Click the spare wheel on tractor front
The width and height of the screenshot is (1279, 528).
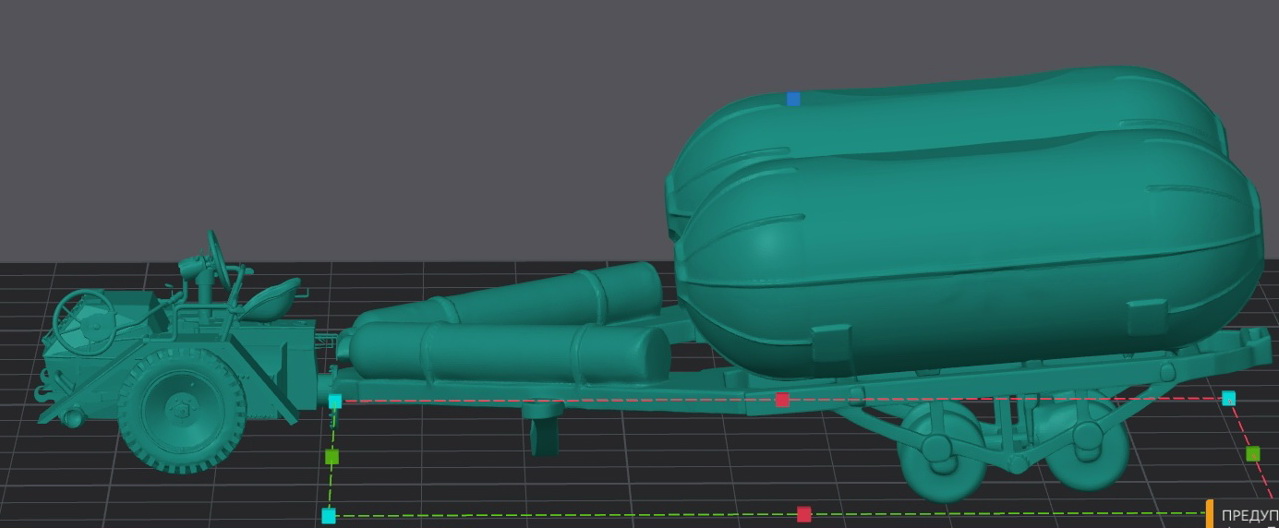pyautogui.click(x=83, y=320)
